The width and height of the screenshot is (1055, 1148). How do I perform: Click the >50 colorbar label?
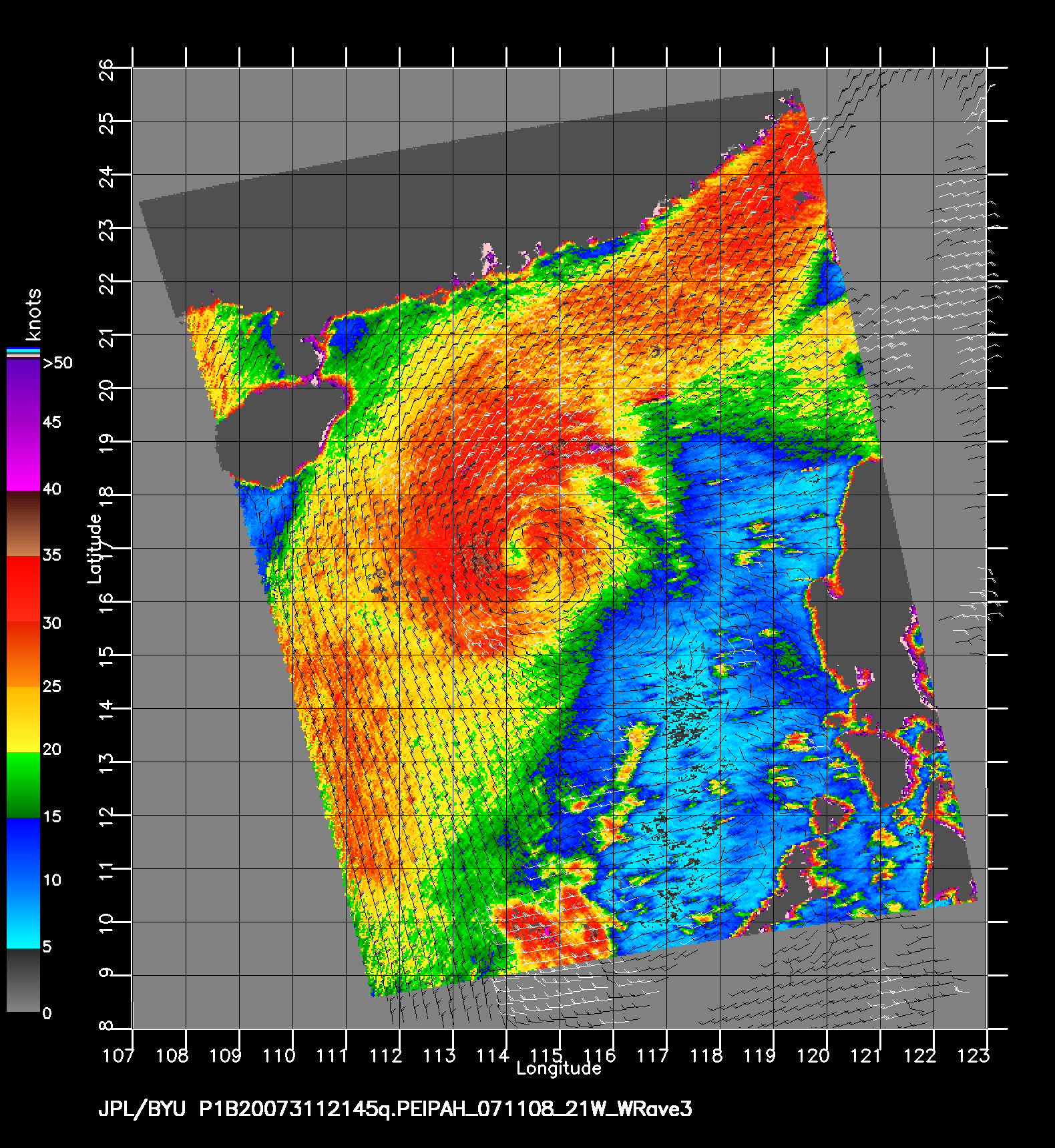coord(57,363)
